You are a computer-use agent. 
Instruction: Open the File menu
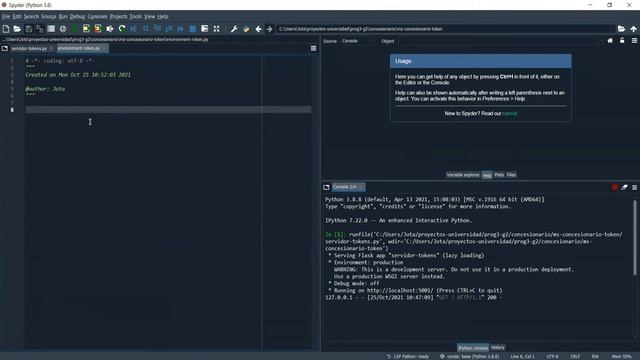(6, 16)
